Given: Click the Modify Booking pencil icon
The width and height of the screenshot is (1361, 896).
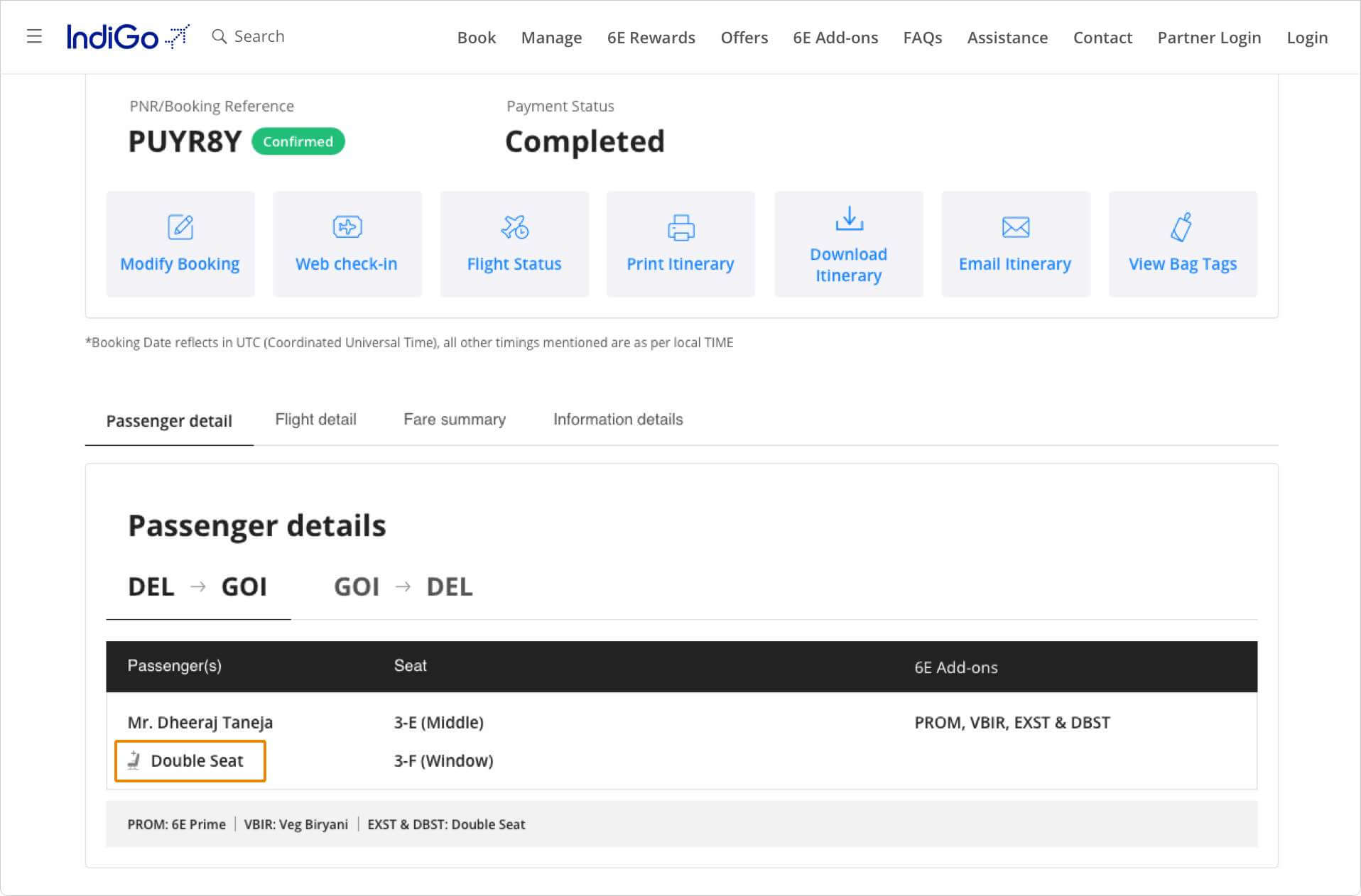Looking at the screenshot, I should [x=180, y=227].
